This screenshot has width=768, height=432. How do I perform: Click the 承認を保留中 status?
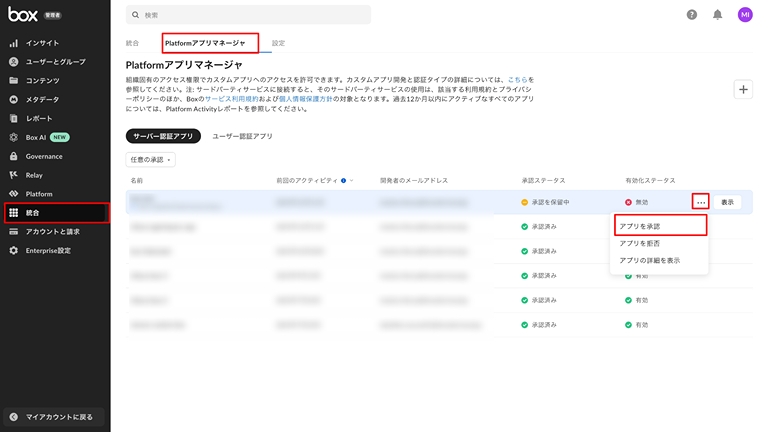[x=545, y=202]
